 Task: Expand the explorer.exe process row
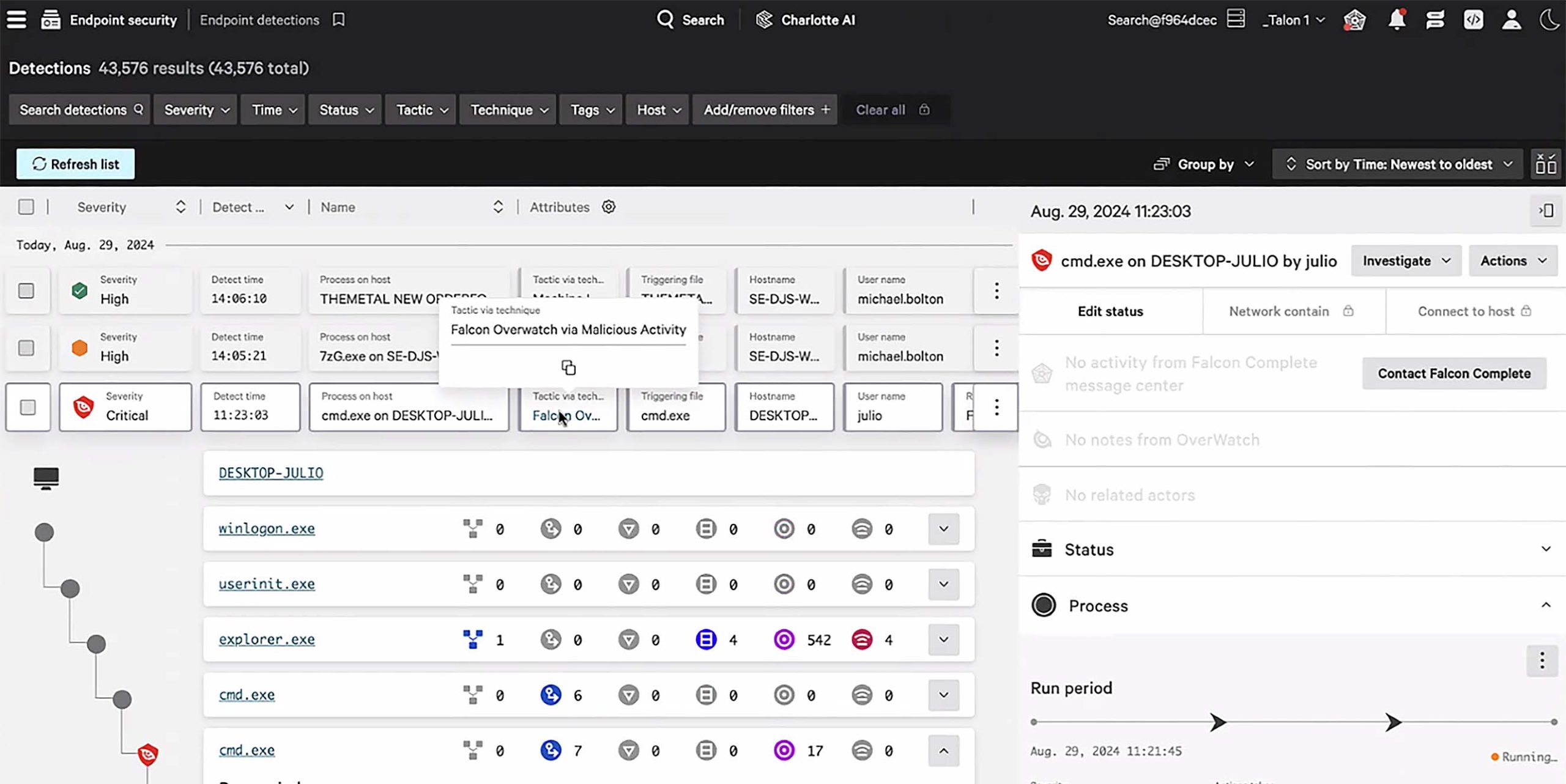[x=943, y=640]
